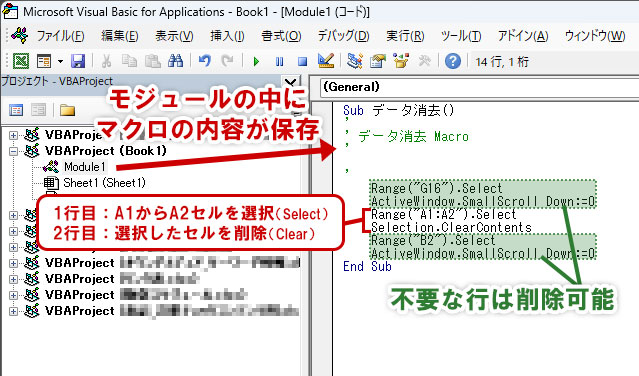639x376 pixels.
Task: Click the データ消去 Macro comment line
Action: pyautogui.click(x=413, y=136)
